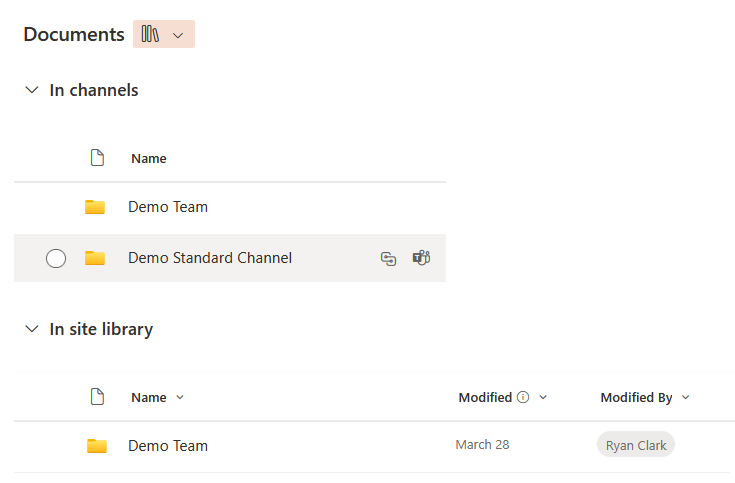The image size is (735, 483).
Task: Click the Modified column info icon
Action: [523, 397]
